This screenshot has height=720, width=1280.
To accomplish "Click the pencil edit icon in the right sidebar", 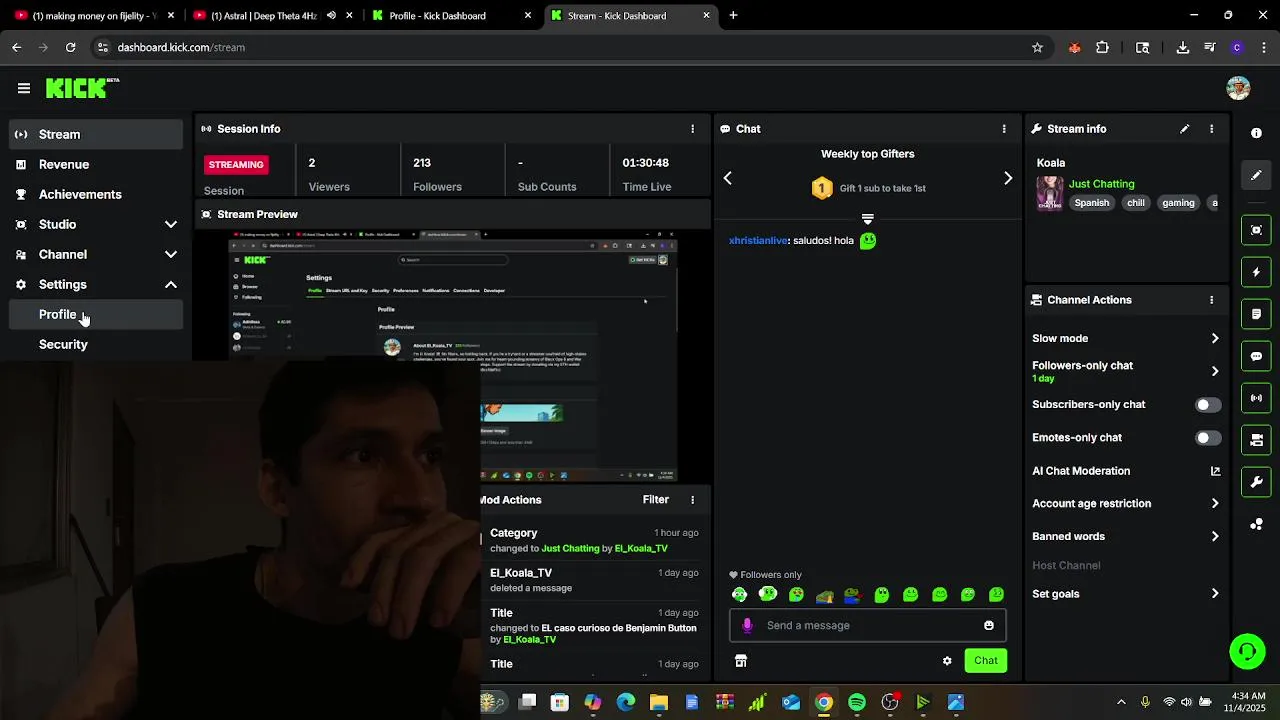I will pyautogui.click(x=1257, y=176).
